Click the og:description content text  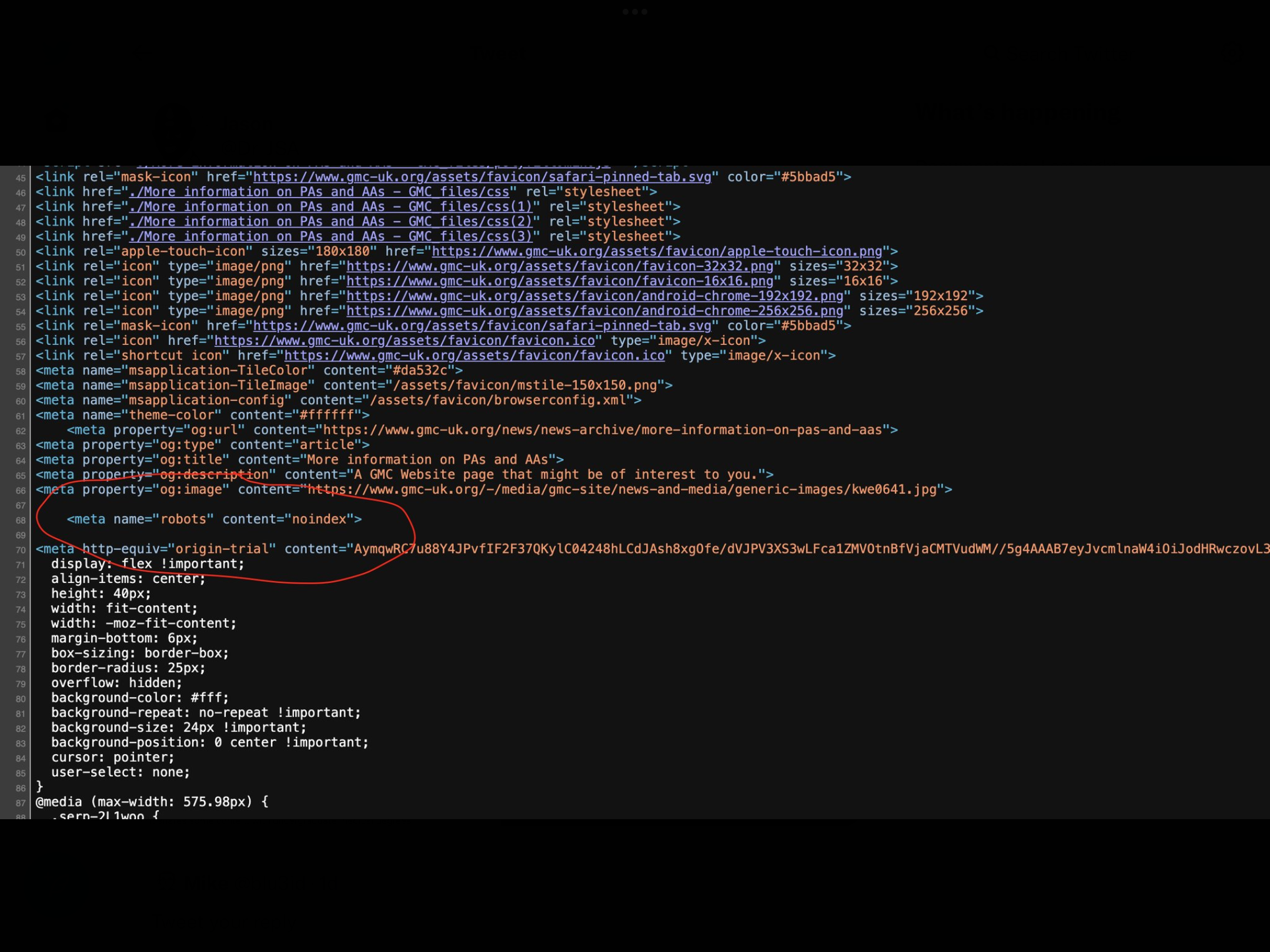pyautogui.click(x=556, y=475)
